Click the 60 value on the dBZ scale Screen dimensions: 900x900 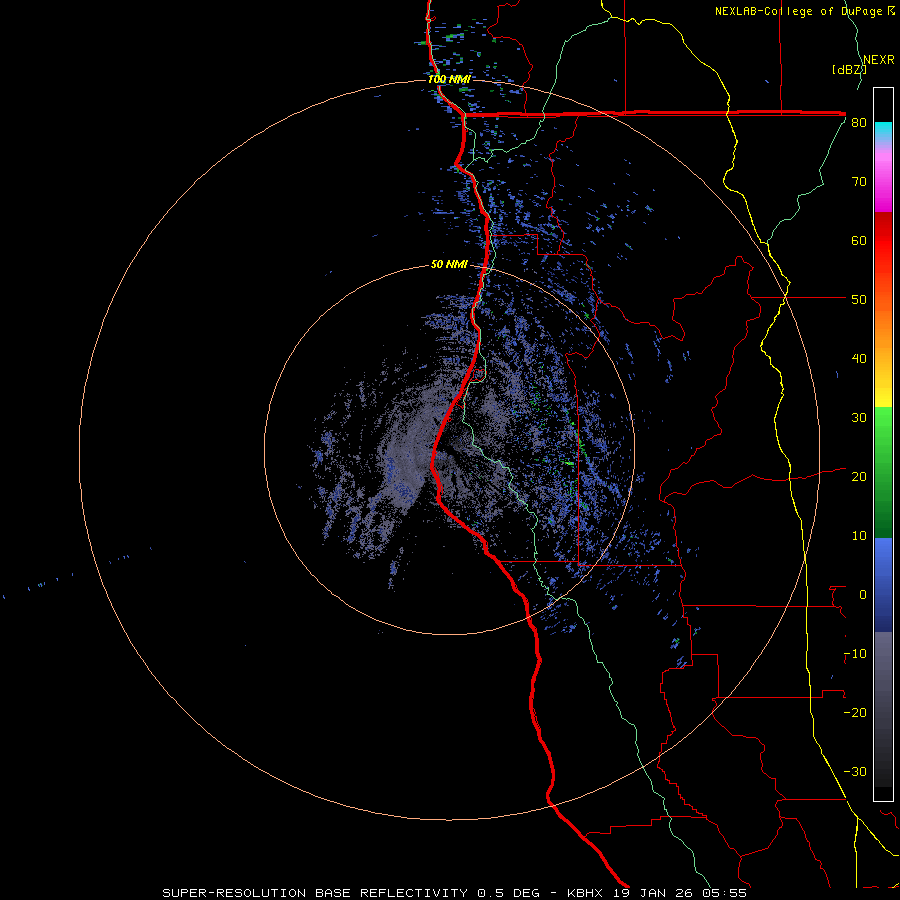(x=859, y=240)
